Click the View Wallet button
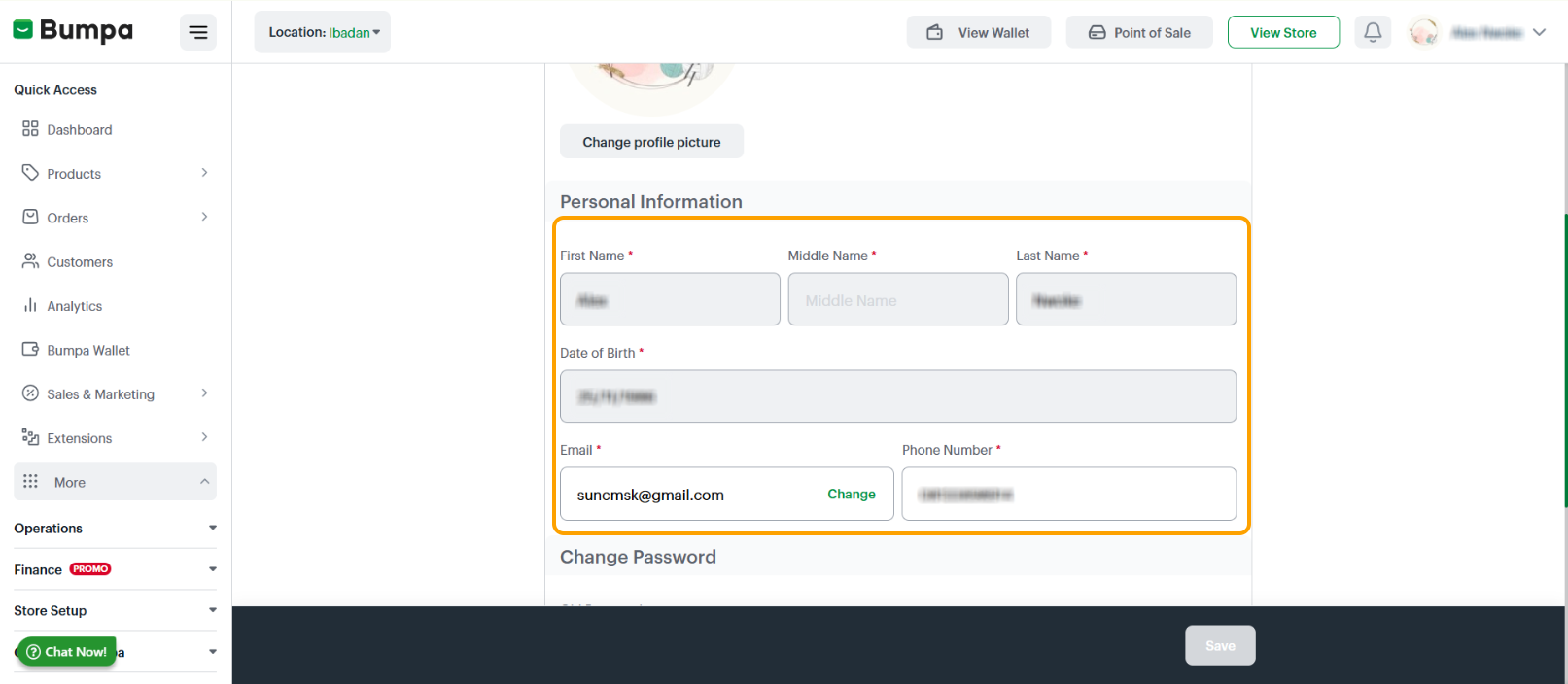Screen dimensions: 1568x684 point(979,32)
